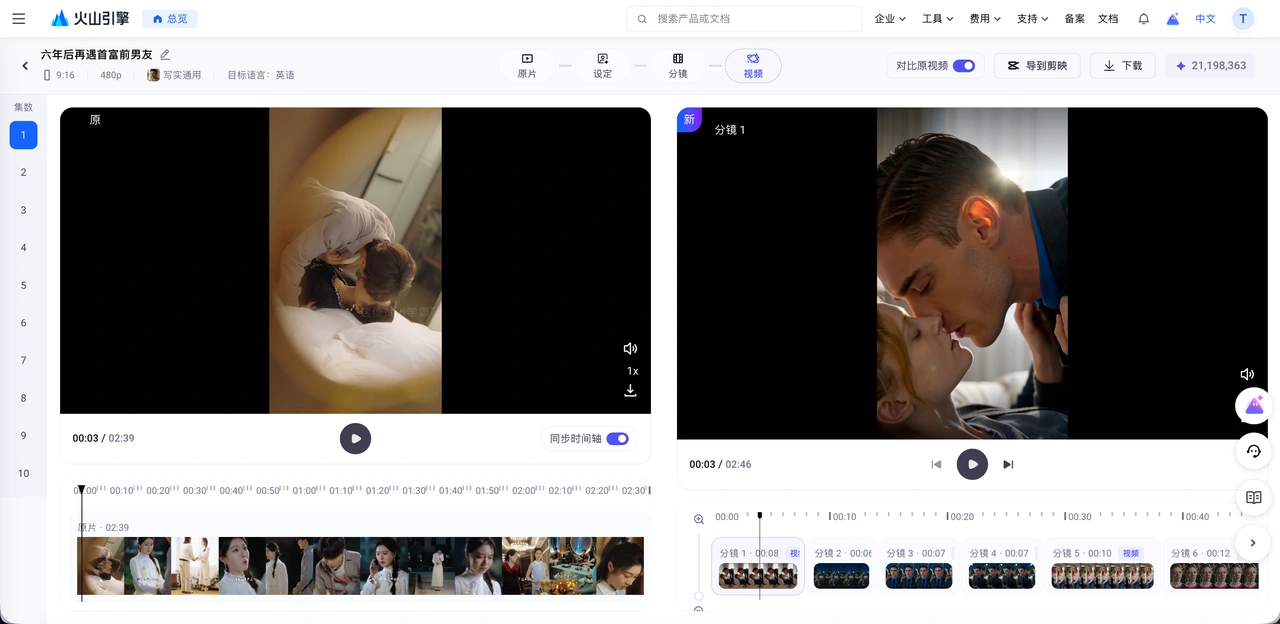Open the floating purple AI assistant button
Screen dimensions: 1280x624
tap(1254, 406)
